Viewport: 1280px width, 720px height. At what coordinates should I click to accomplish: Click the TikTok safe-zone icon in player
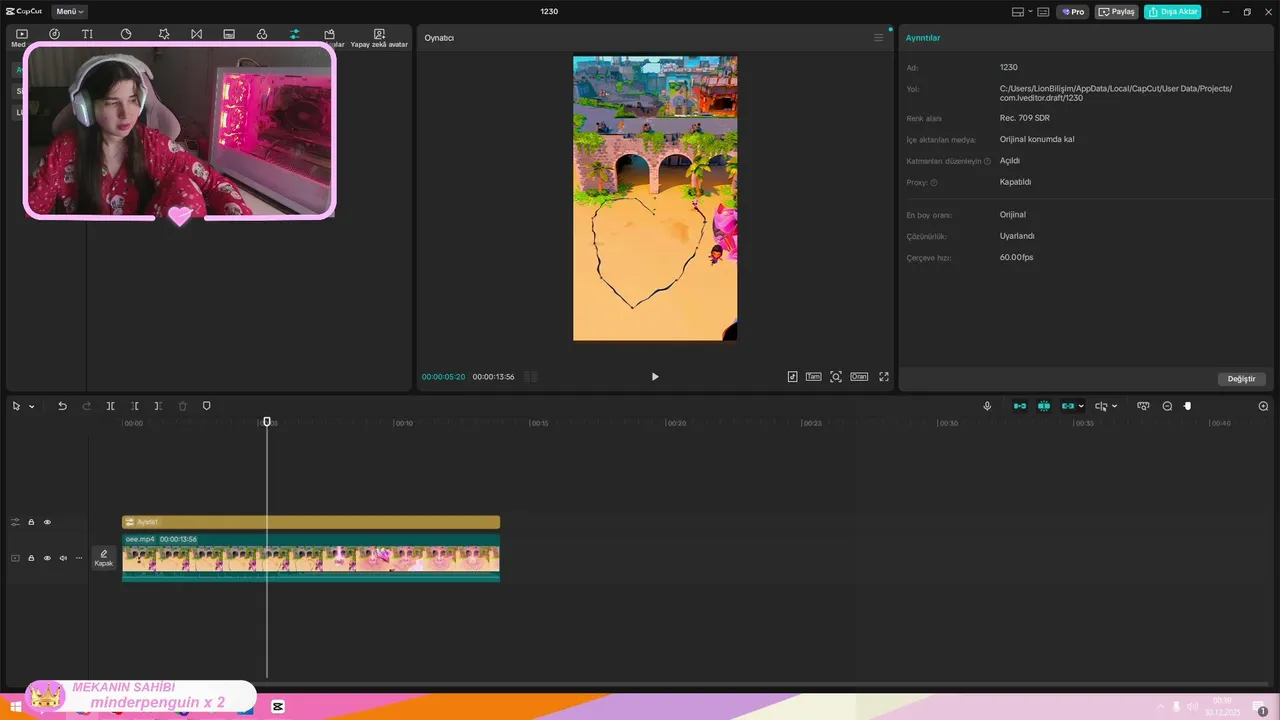(x=793, y=377)
